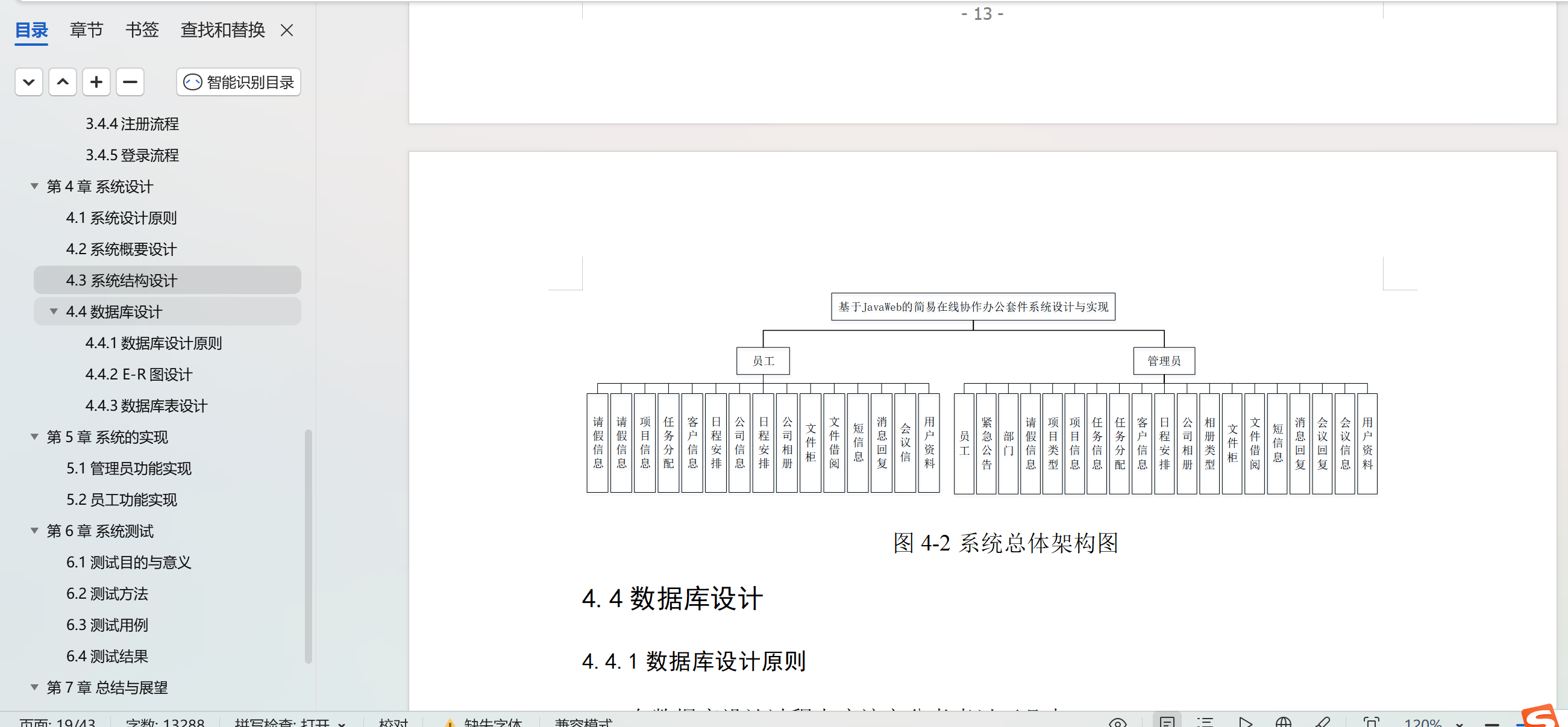1568x727 pixels.
Task: Jump to next heading with down chevron
Action: pyautogui.click(x=28, y=81)
